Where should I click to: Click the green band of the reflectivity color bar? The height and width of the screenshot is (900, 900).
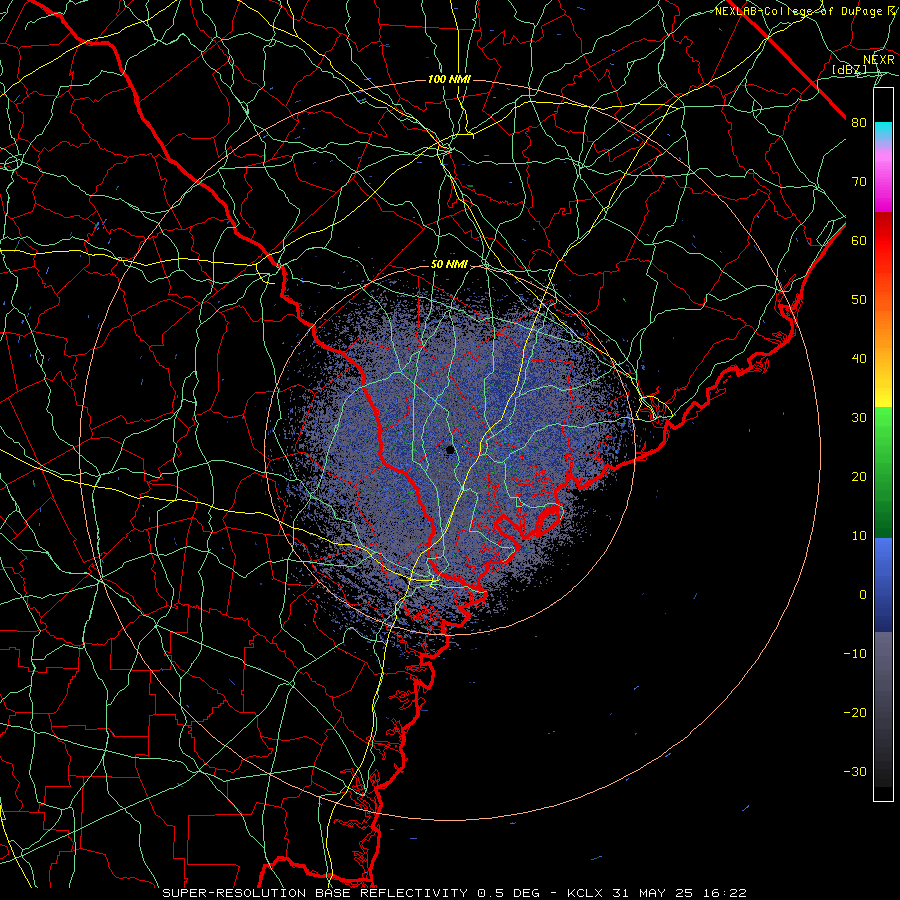click(x=883, y=472)
